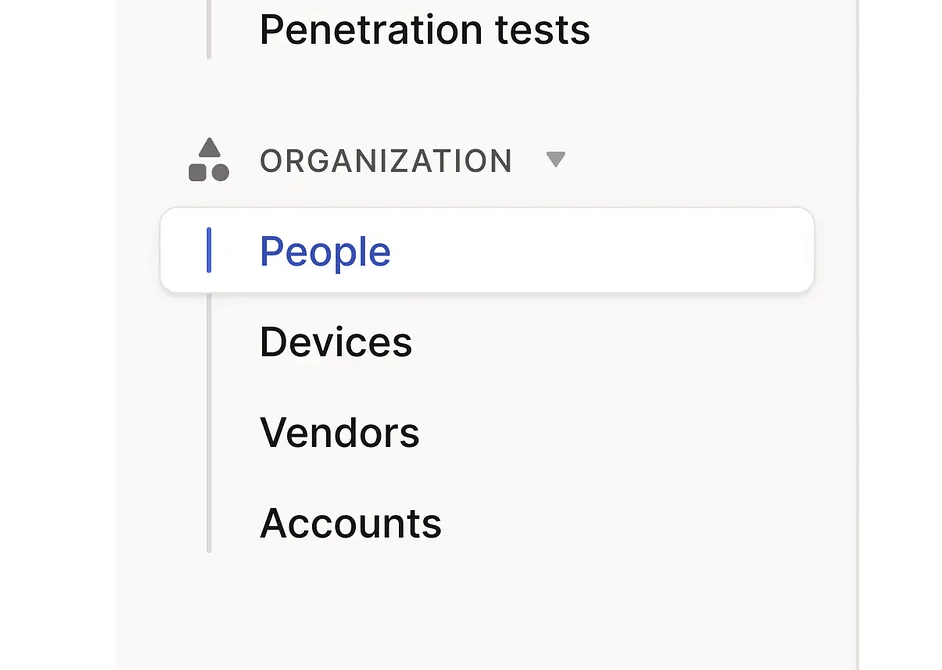Image resolution: width=942 pixels, height=670 pixels.
Task: Click the circle shape in the Organization icon
Action: tap(220, 172)
